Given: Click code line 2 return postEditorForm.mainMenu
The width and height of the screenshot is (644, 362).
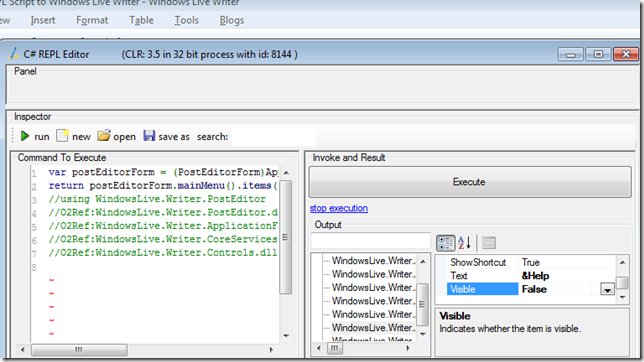Looking at the screenshot, I should (163, 186).
